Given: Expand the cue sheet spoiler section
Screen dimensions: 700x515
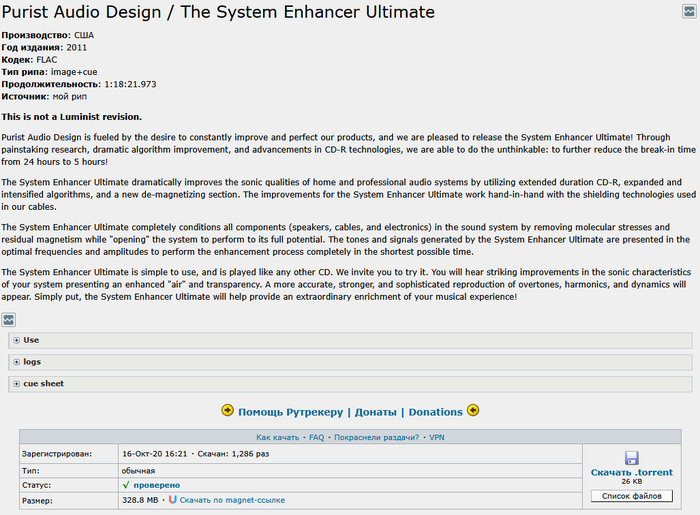Looking at the screenshot, I should (43, 384).
